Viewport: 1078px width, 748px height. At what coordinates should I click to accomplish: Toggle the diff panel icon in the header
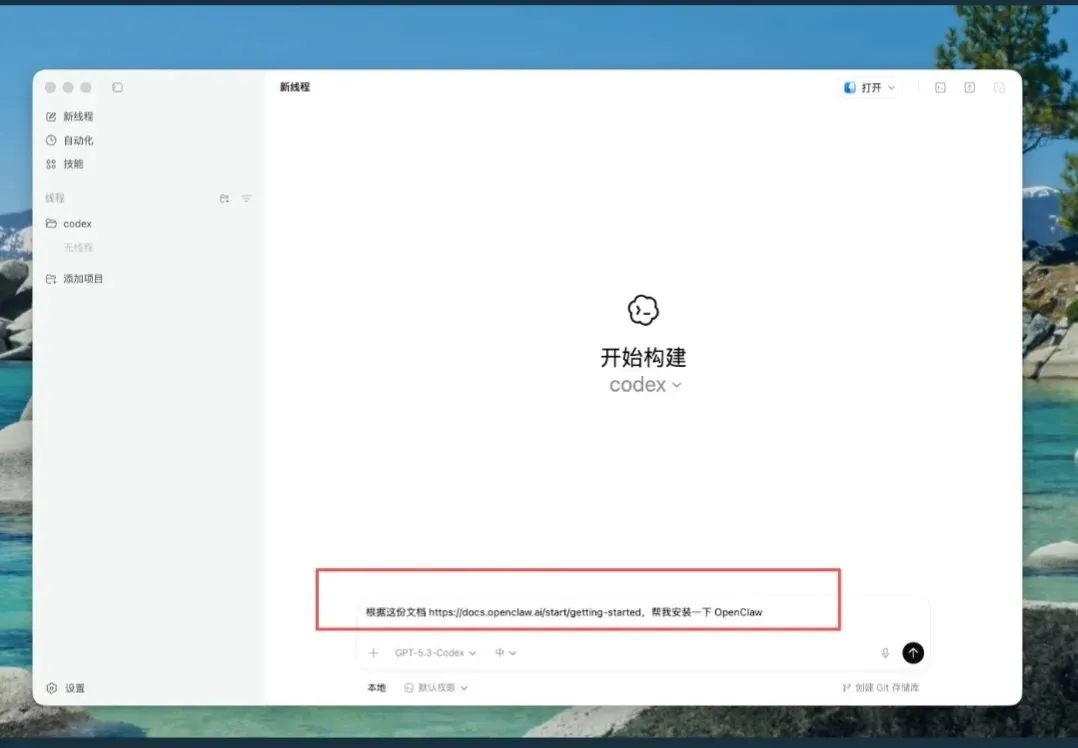[x=969, y=87]
